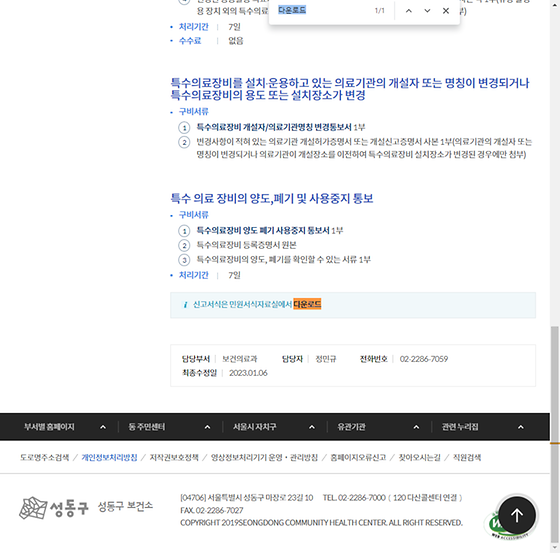Expand 유관기관 footer menu
Viewport: 560px width, 553px height.
[x=379, y=427]
